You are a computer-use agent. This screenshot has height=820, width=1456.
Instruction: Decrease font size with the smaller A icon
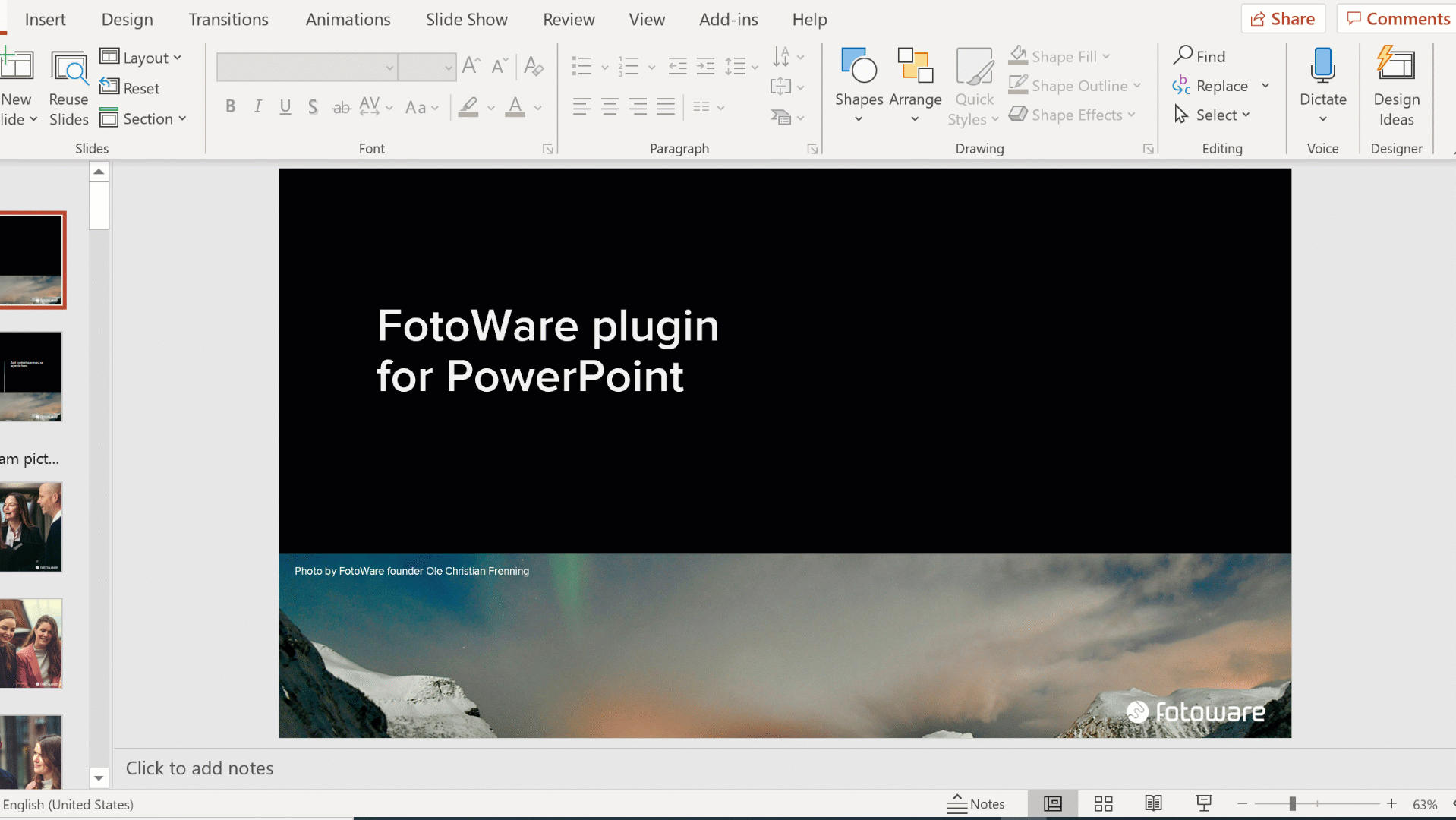[500, 66]
